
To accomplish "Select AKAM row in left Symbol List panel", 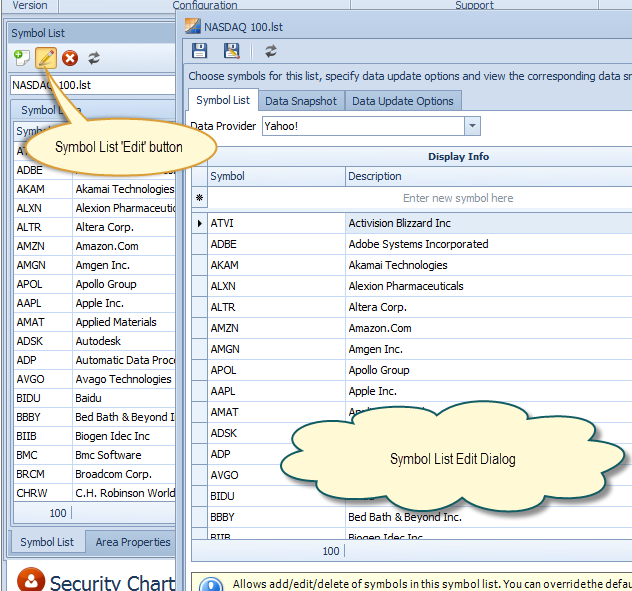I will point(95,189).
